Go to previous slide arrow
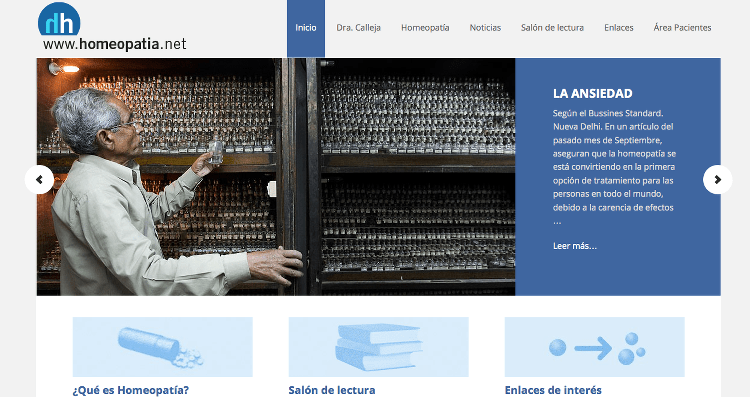The height and width of the screenshot is (397, 750). pos(39,179)
